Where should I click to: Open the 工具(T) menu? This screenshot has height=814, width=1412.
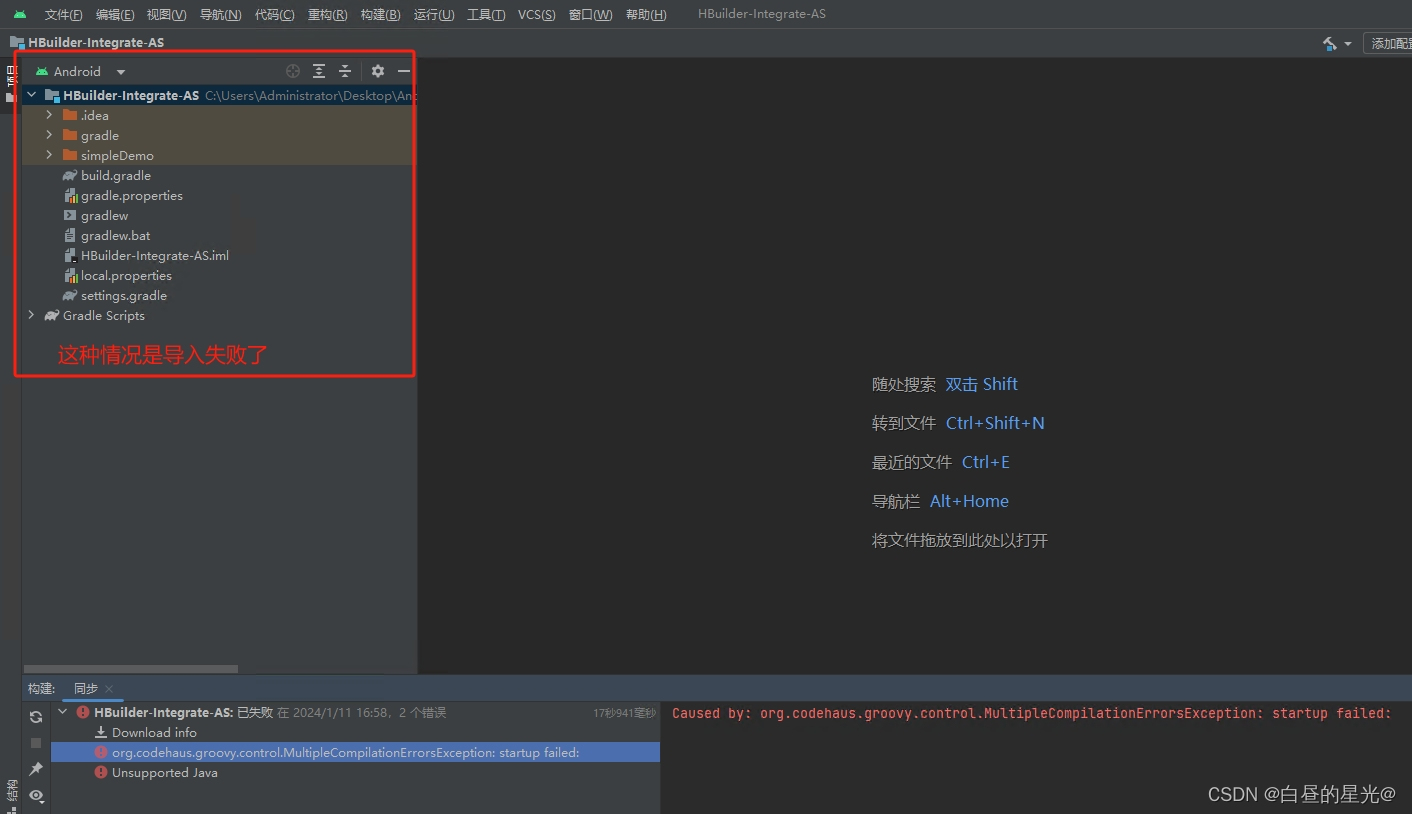point(486,14)
